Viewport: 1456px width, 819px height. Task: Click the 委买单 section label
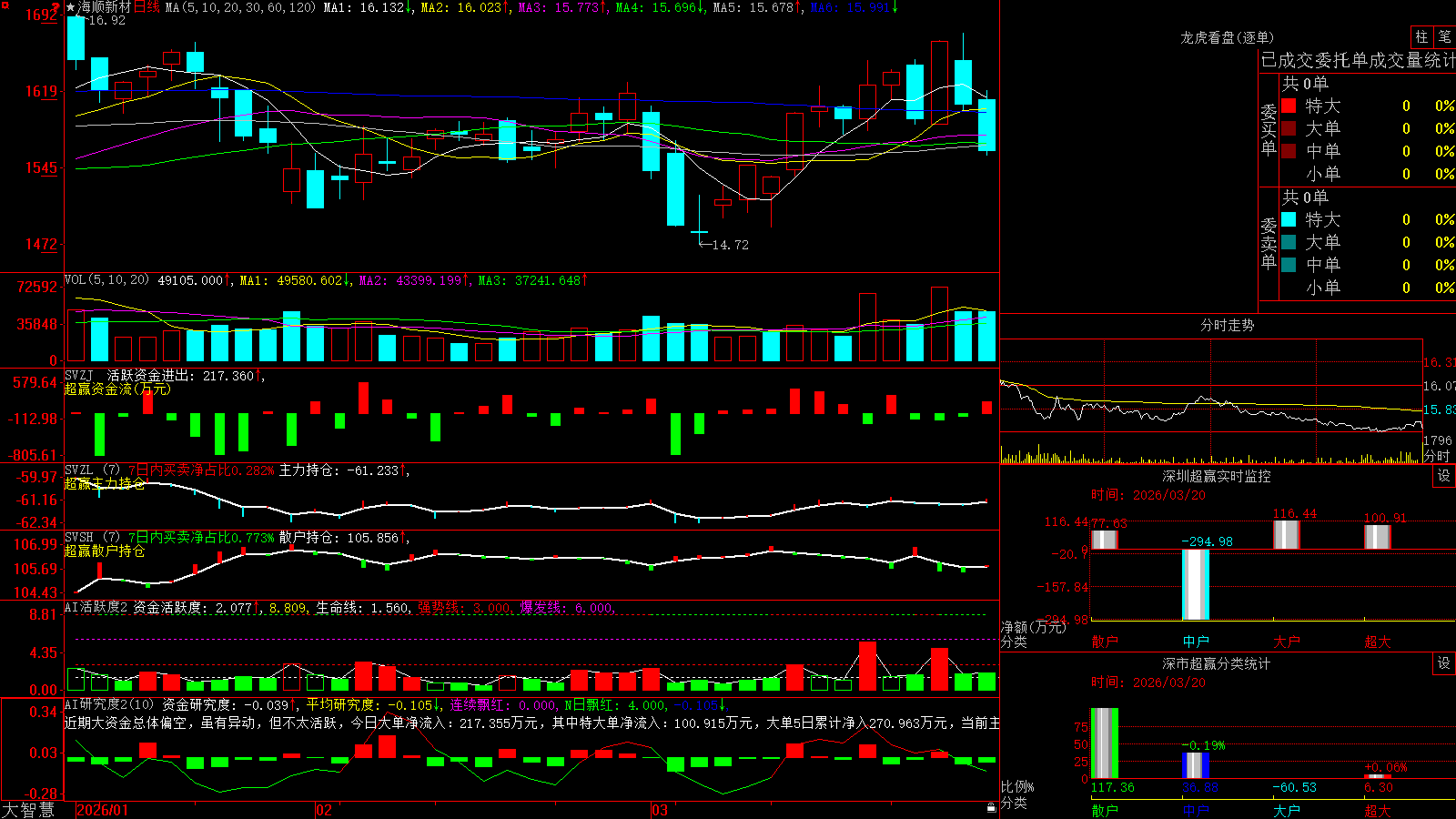tap(1269, 129)
